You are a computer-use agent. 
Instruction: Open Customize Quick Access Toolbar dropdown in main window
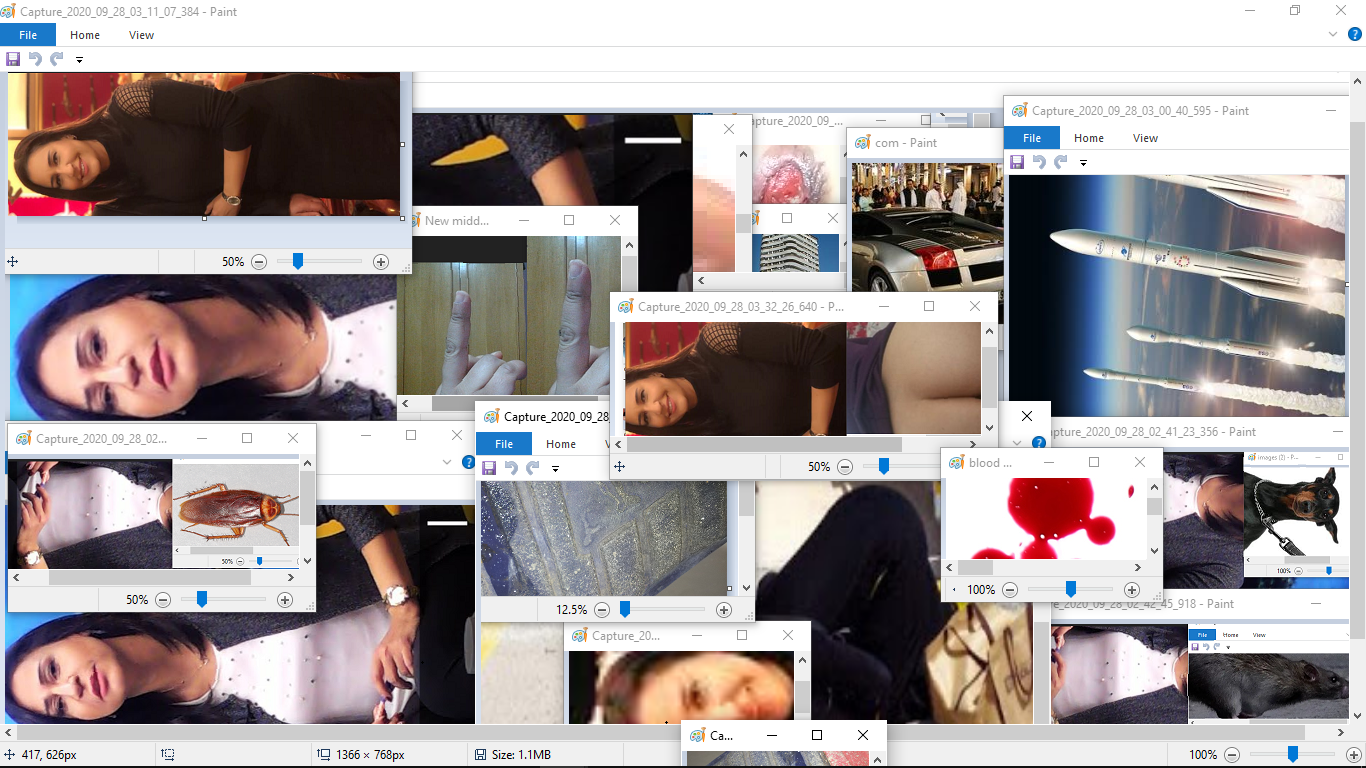(x=79, y=60)
